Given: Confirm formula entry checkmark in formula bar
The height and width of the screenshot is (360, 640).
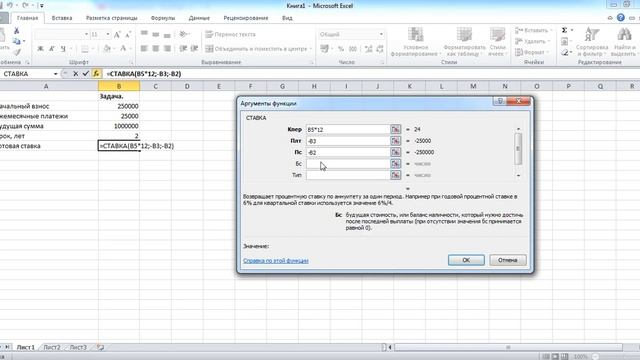Looking at the screenshot, I should 85,74.
